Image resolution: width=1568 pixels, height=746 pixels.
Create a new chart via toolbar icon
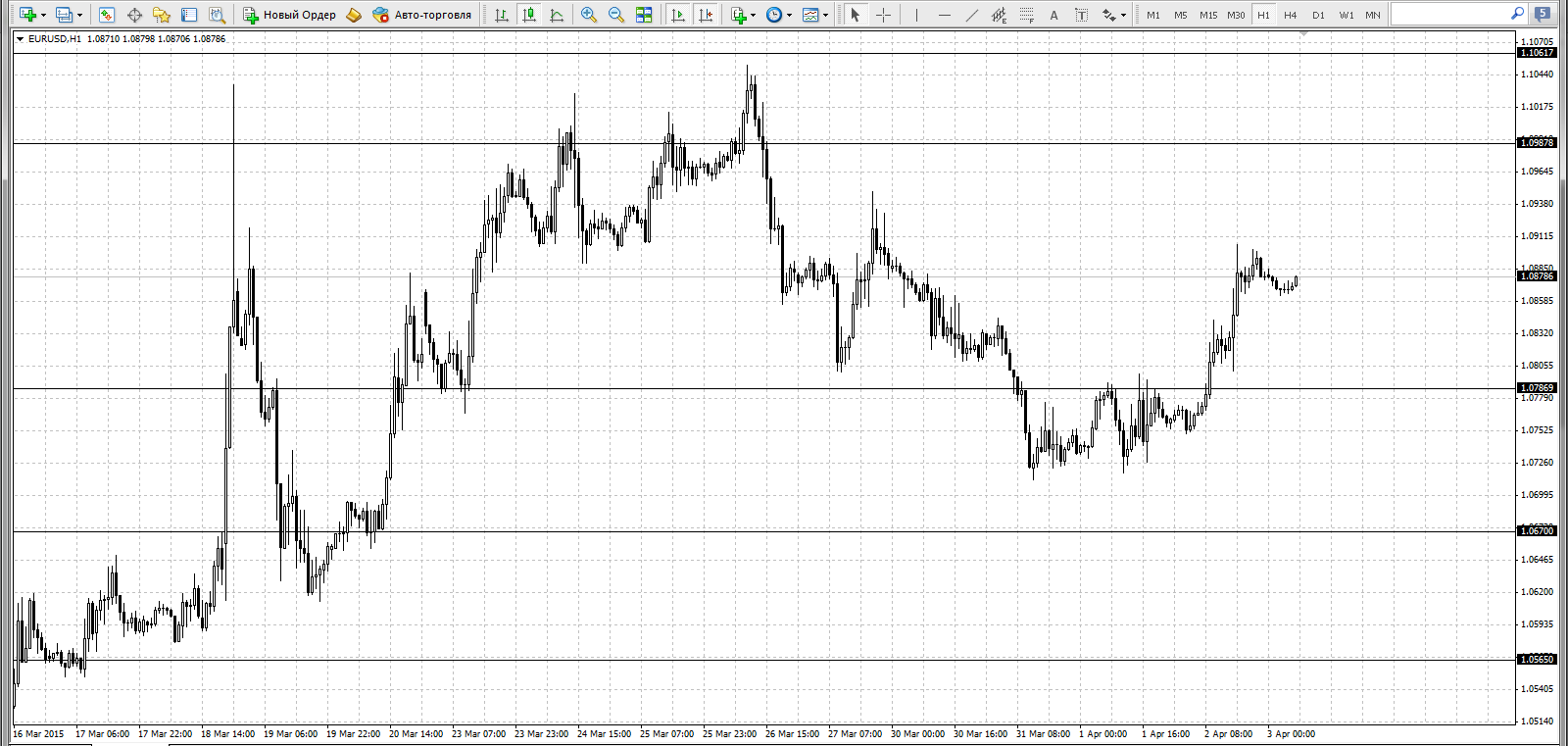click(26, 15)
